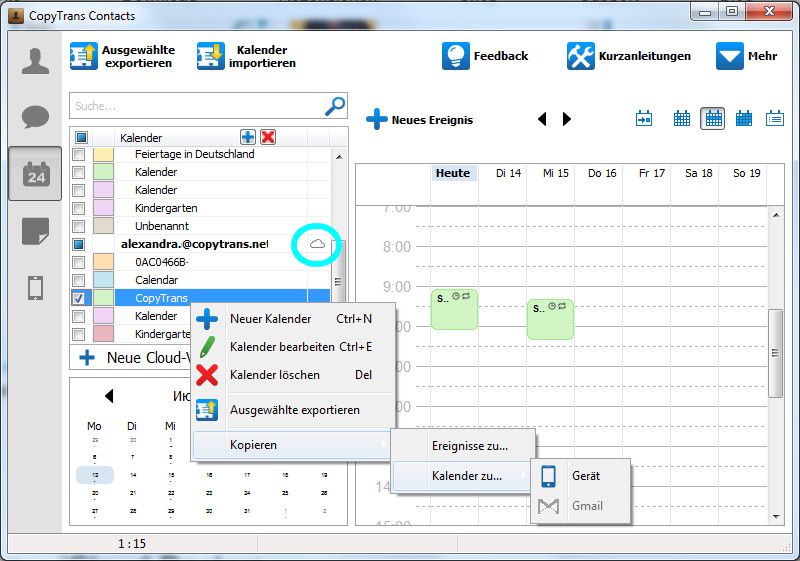Click the yellow swatch of Feiertage in Deutschland
This screenshot has height=561, width=800.
104,154
